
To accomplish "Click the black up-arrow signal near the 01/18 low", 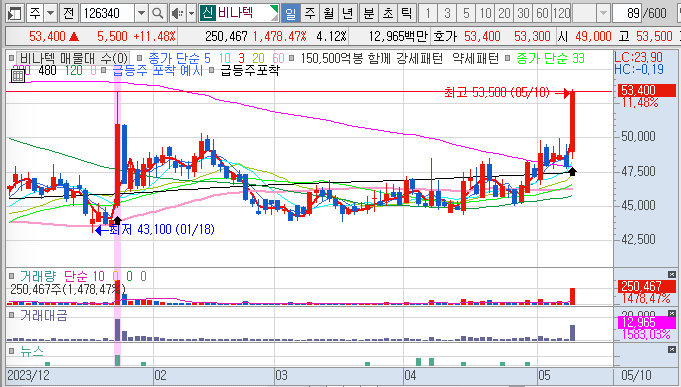I will tap(116, 220).
